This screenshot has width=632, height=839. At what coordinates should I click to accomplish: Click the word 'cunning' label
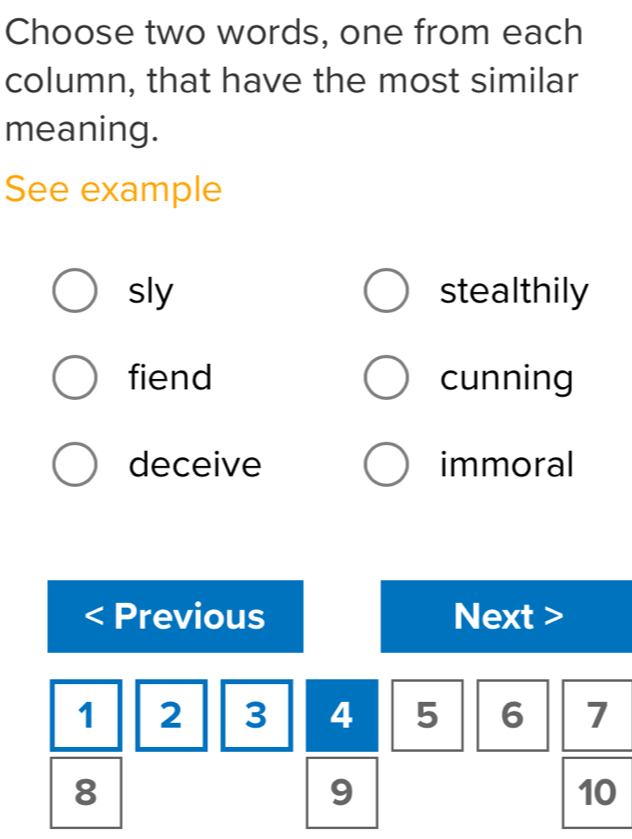(x=507, y=378)
